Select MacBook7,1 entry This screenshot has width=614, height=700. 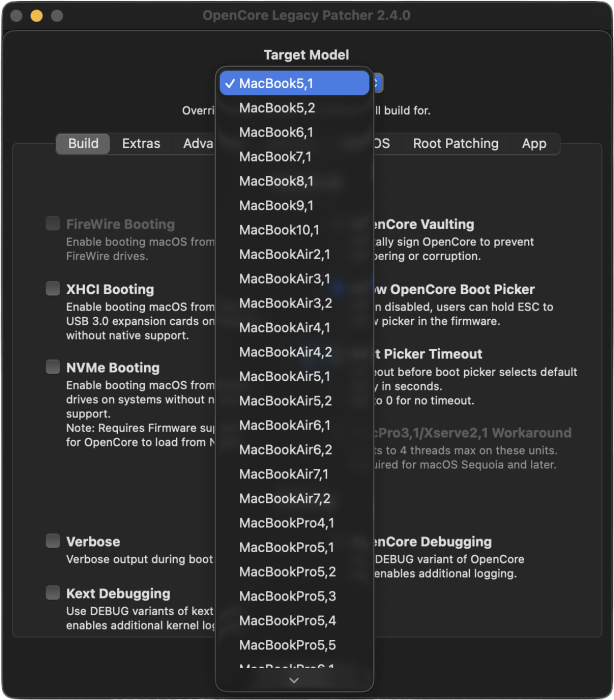coord(294,157)
